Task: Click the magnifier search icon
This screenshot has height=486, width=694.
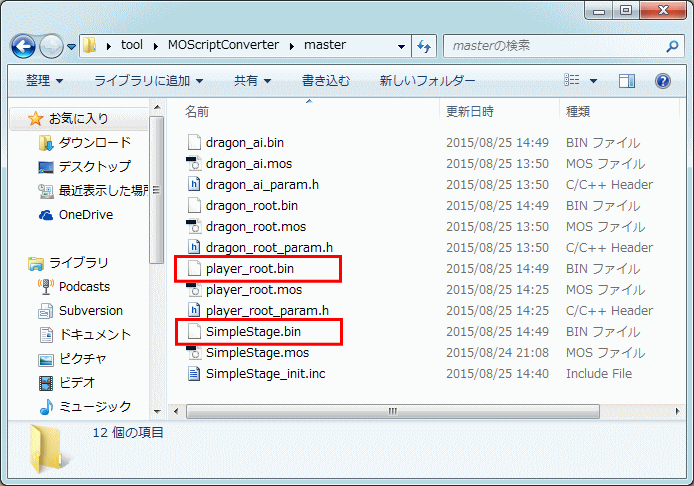Action: point(673,46)
